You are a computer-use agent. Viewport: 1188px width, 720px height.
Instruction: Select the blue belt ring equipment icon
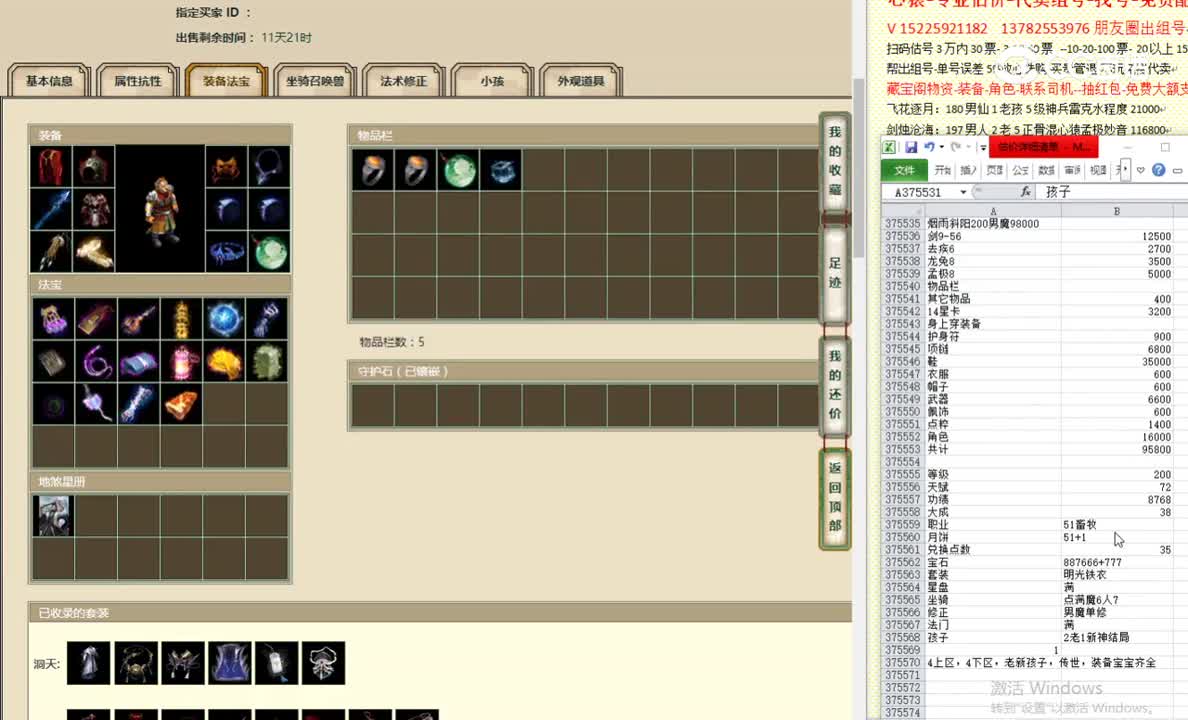[227, 252]
